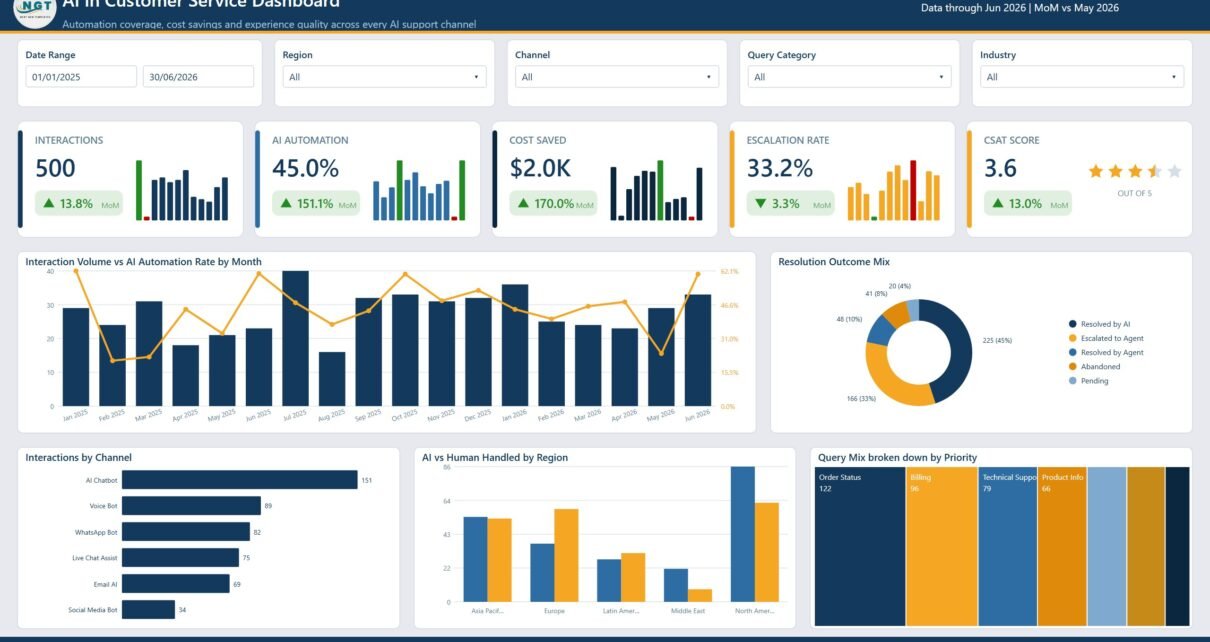The height and width of the screenshot is (642, 1210).
Task: Expand the Channel filter dropdown
Action: coord(617,77)
